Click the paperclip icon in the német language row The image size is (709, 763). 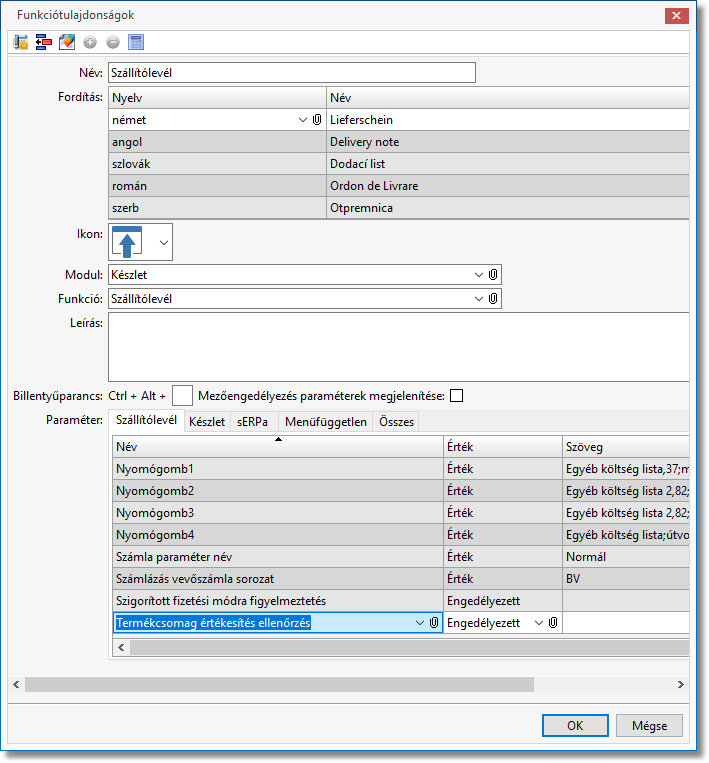317,119
